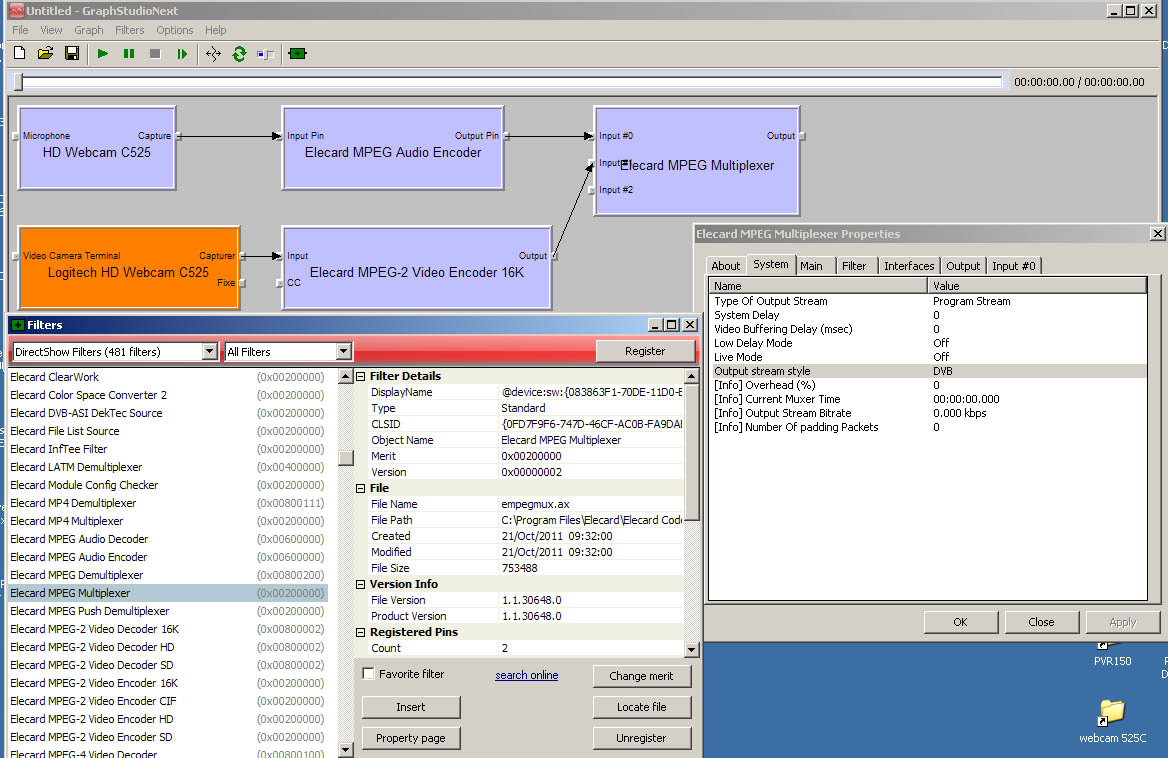The height and width of the screenshot is (758, 1168).
Task: Click the Unregister button
Action: pos(642,739)
